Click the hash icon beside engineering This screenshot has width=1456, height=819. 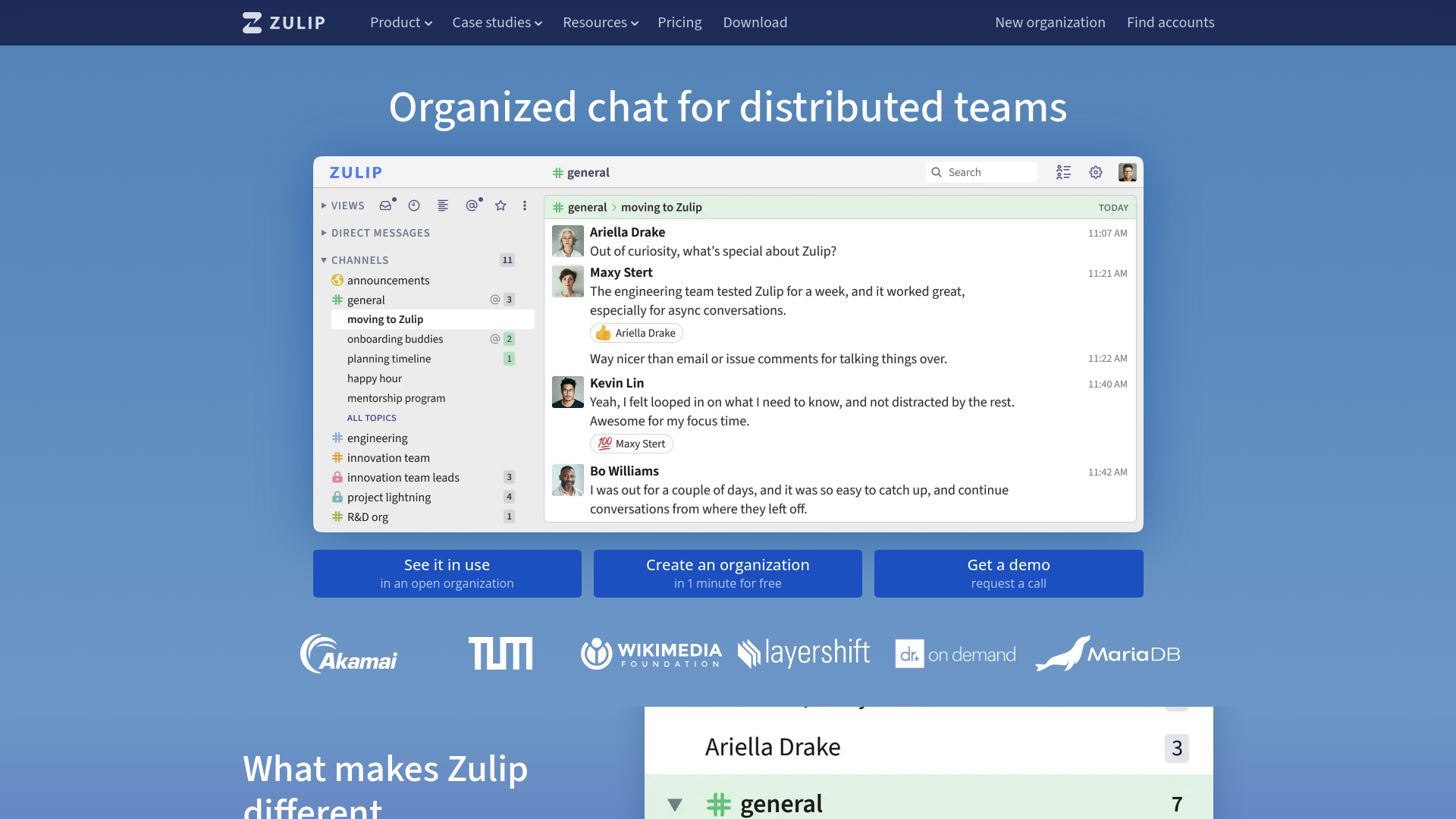click(337, 438)
